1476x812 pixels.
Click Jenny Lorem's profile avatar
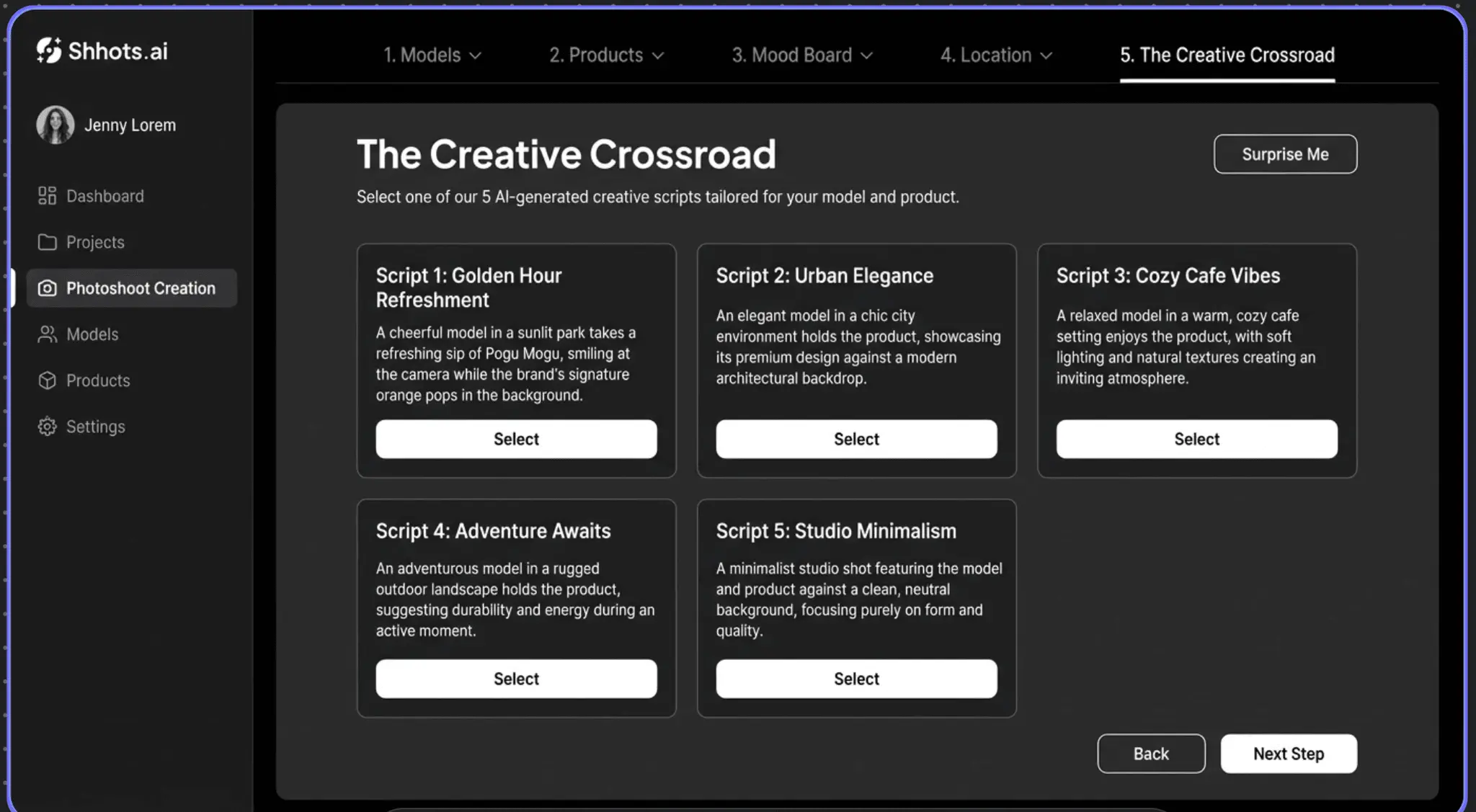(55, 125)
